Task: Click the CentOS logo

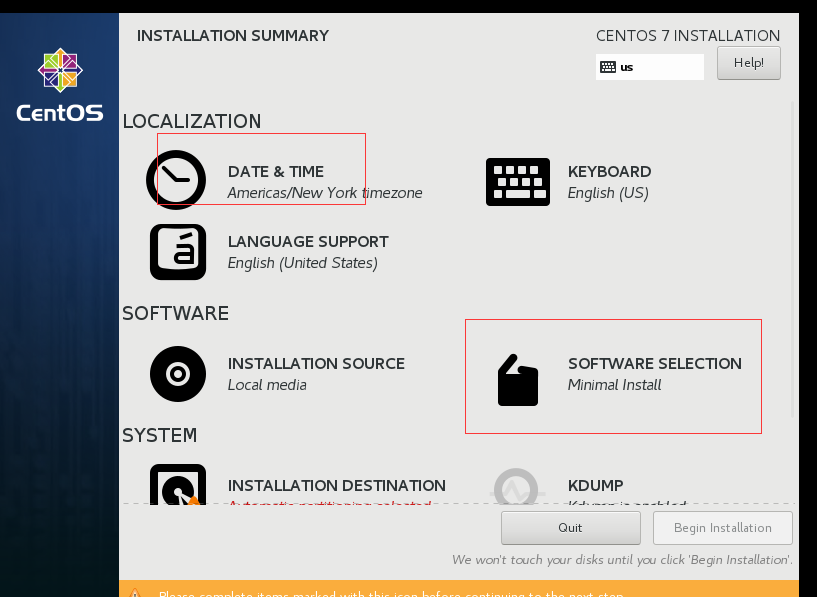Action: click(60, 85)
